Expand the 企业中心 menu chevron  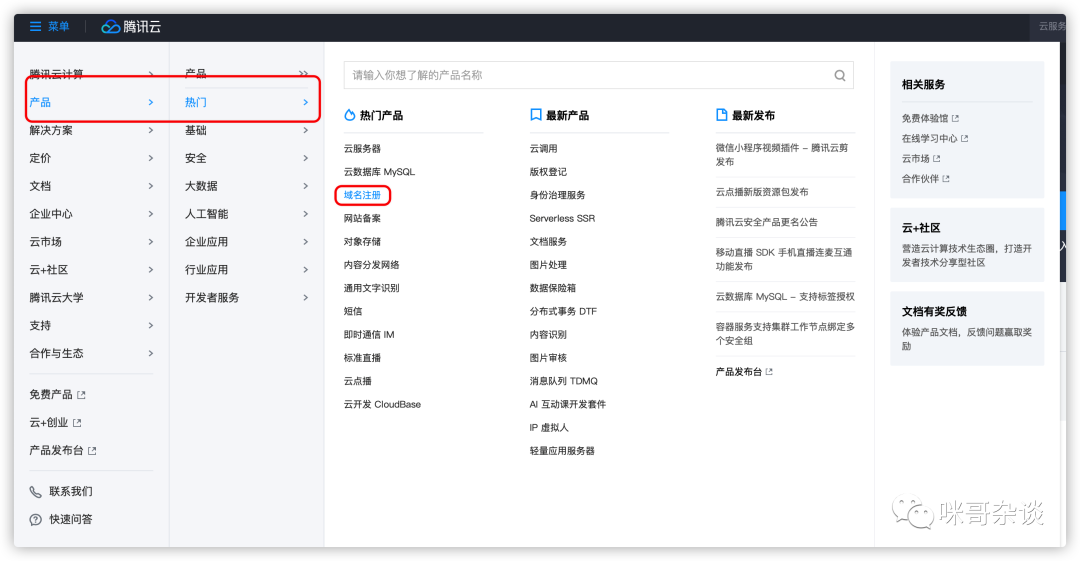click(151, 214)
